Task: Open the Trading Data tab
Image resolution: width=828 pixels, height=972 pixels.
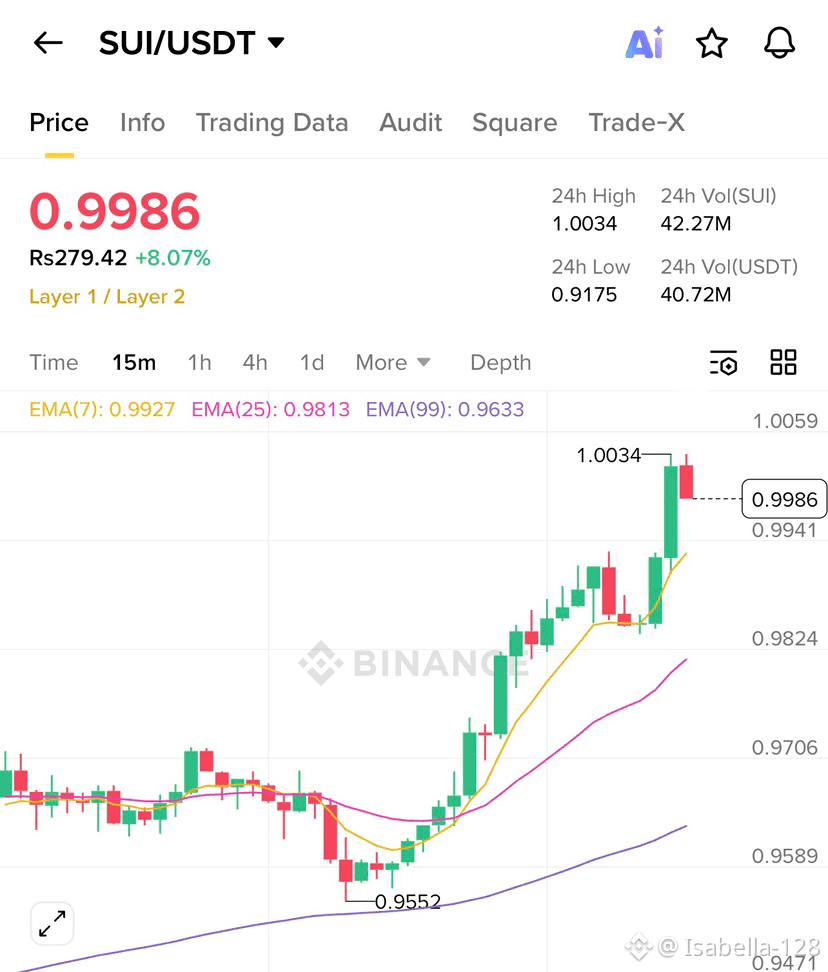Action: tap(272, 123)
